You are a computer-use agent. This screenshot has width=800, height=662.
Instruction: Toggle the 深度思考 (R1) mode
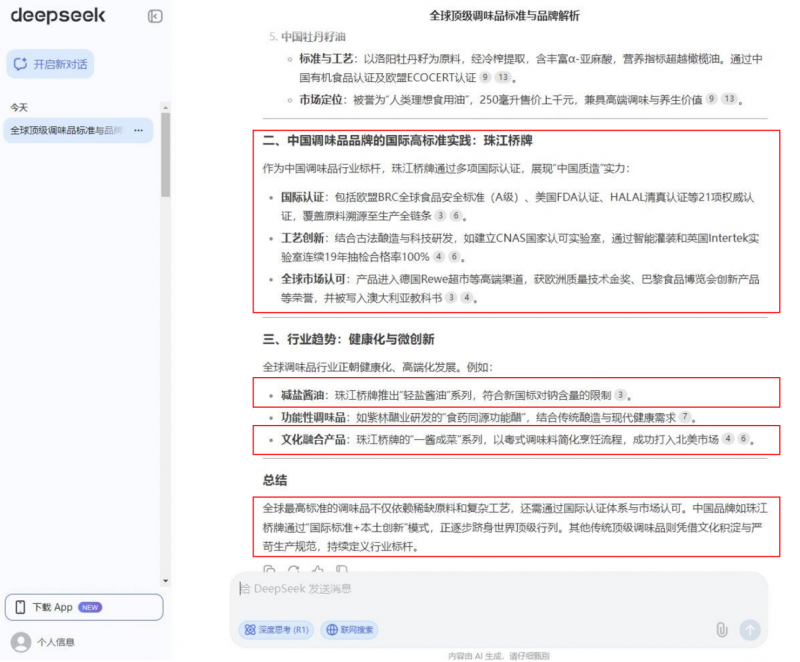pyautogui.click(x=277, y=630)
